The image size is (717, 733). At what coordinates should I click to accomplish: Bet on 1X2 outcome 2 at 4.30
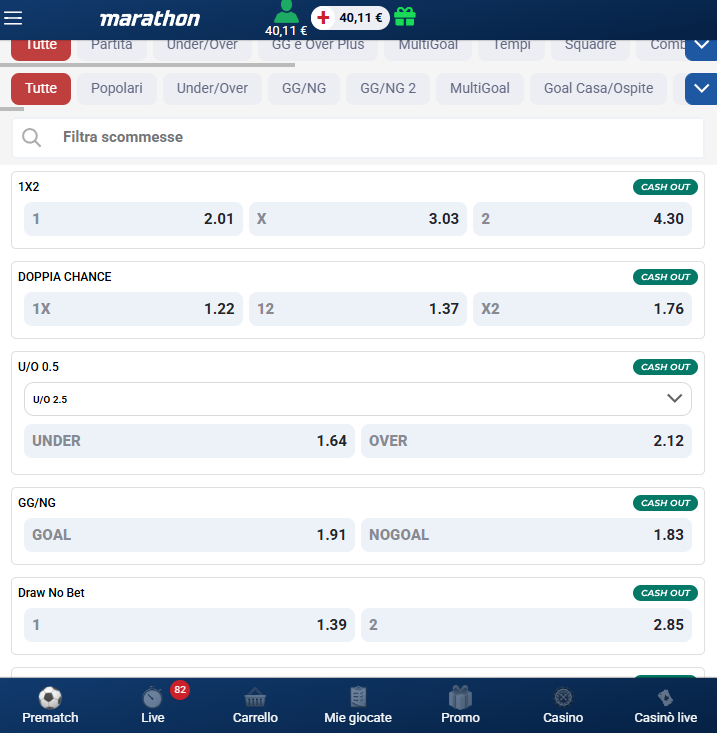click(582, 219)
